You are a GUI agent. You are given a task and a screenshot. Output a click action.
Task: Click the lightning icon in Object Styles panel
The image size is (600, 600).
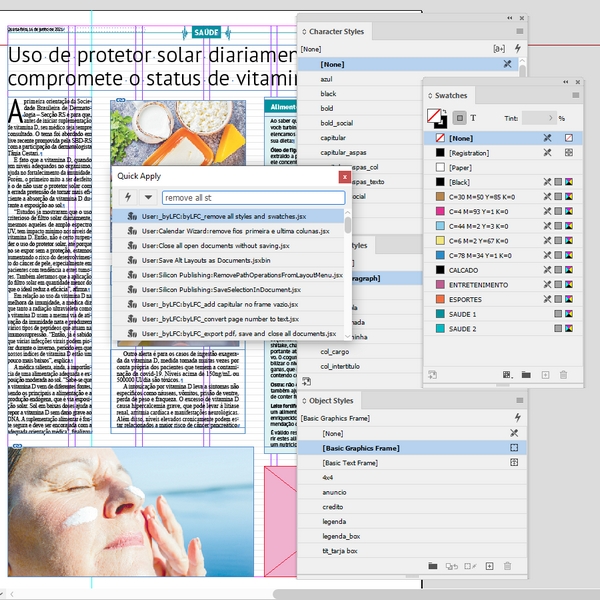(x=518, y=417)
